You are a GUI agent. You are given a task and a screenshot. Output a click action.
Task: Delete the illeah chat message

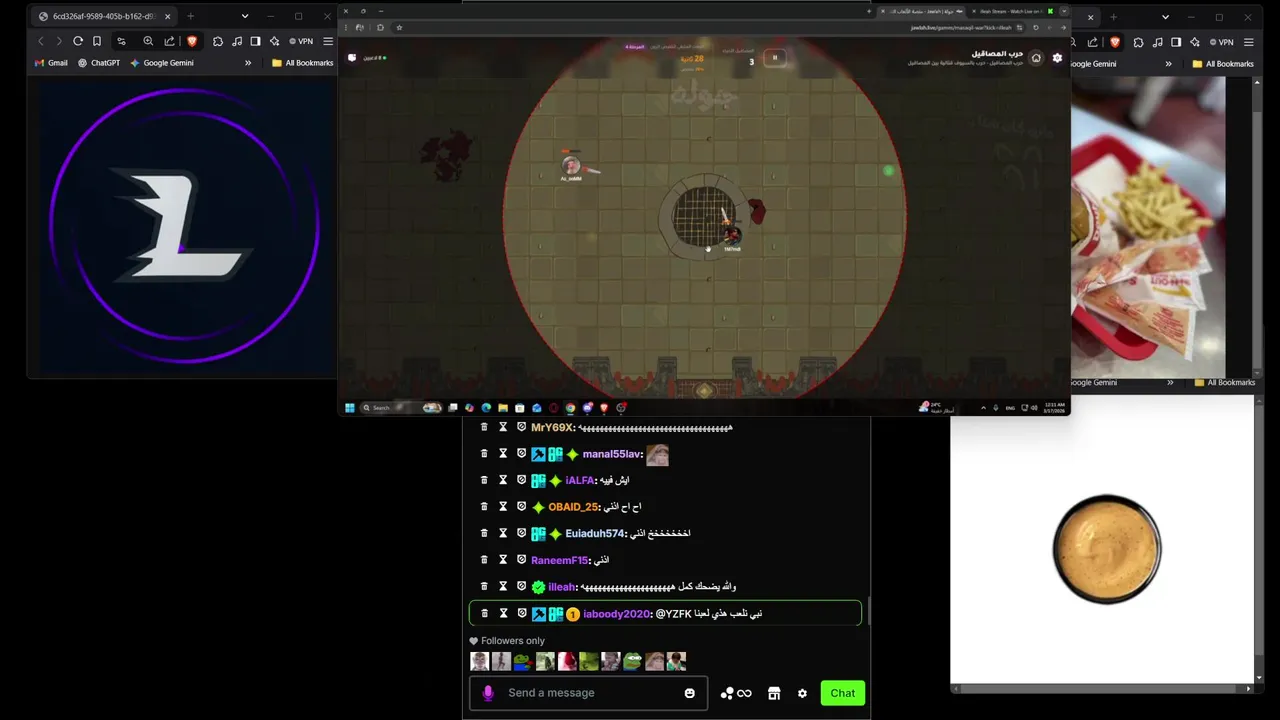tap(484, 587)
